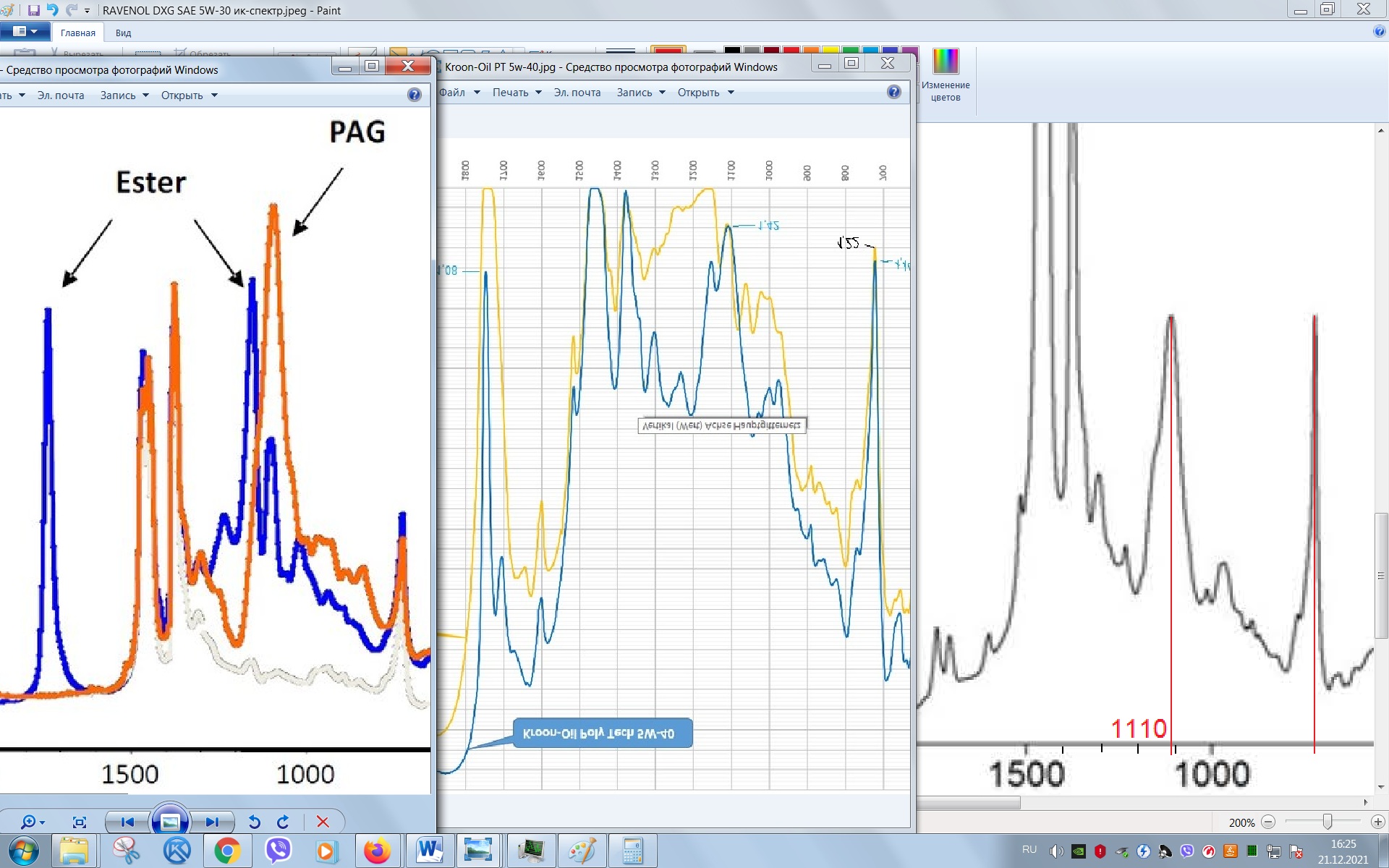
Task: Zoom out Paint with minus button
Action: [x=1268, y=822]
